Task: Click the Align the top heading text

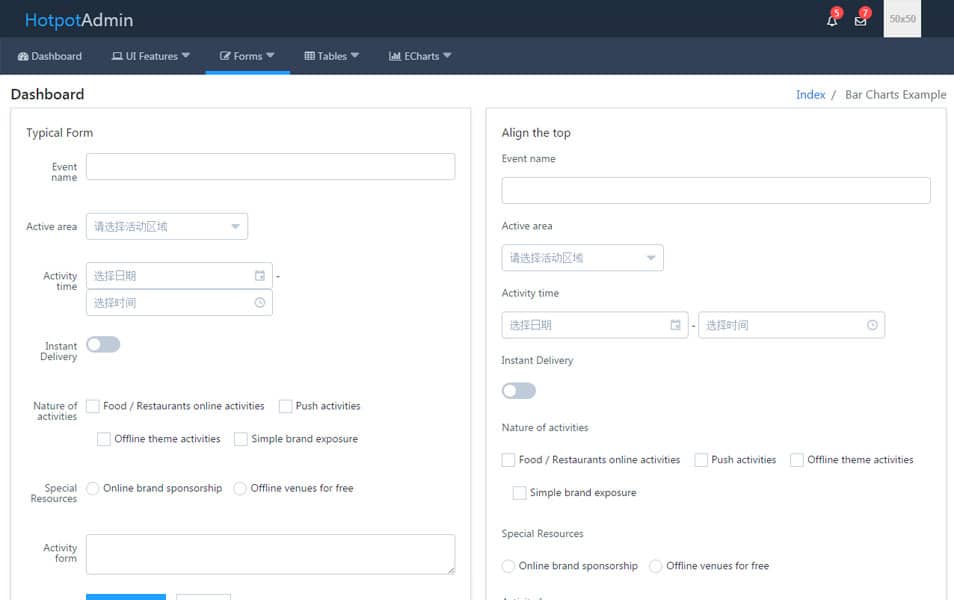Action: 536,133
